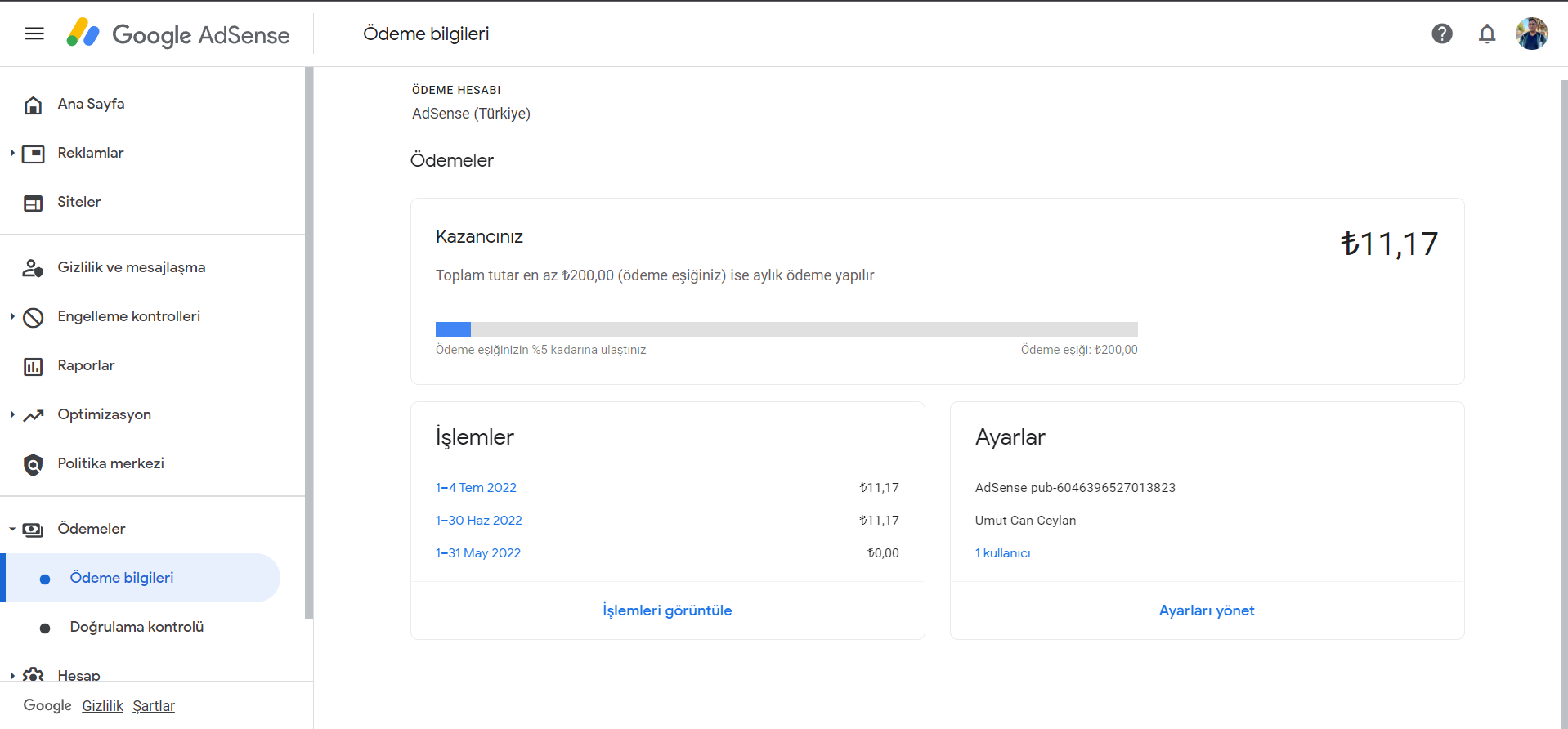Screen dimensions: 1568x729
Task: Click the Hesap gear icon
Action: pyautogui.click(x=34, y=675)
